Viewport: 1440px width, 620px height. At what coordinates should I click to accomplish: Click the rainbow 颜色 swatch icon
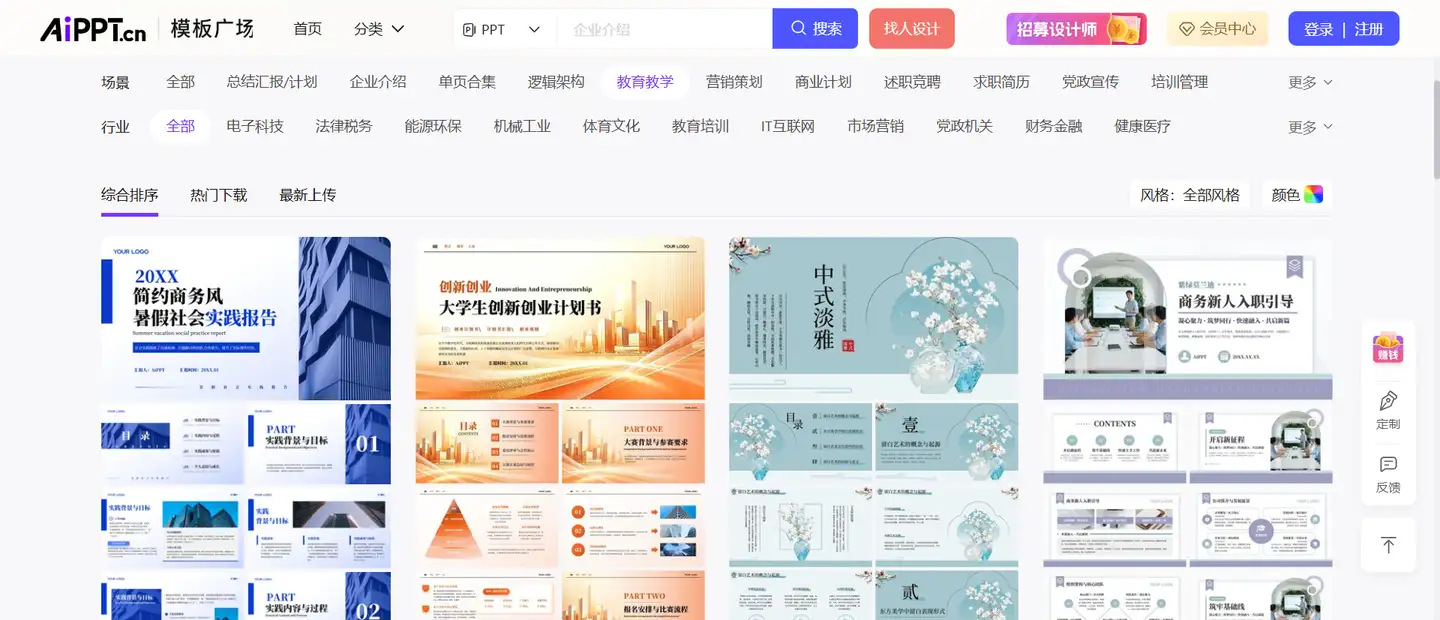1313,195
